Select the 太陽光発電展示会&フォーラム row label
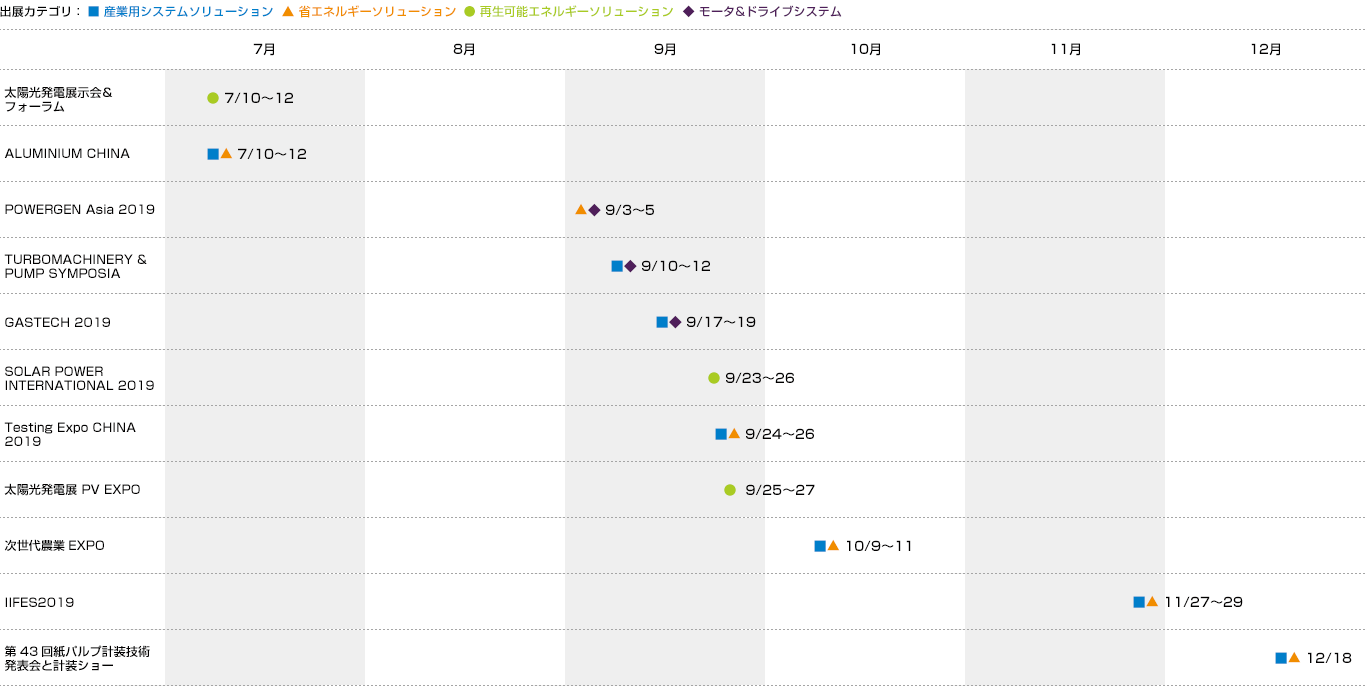Screen dimensions: 1365x686 point(58,99)
